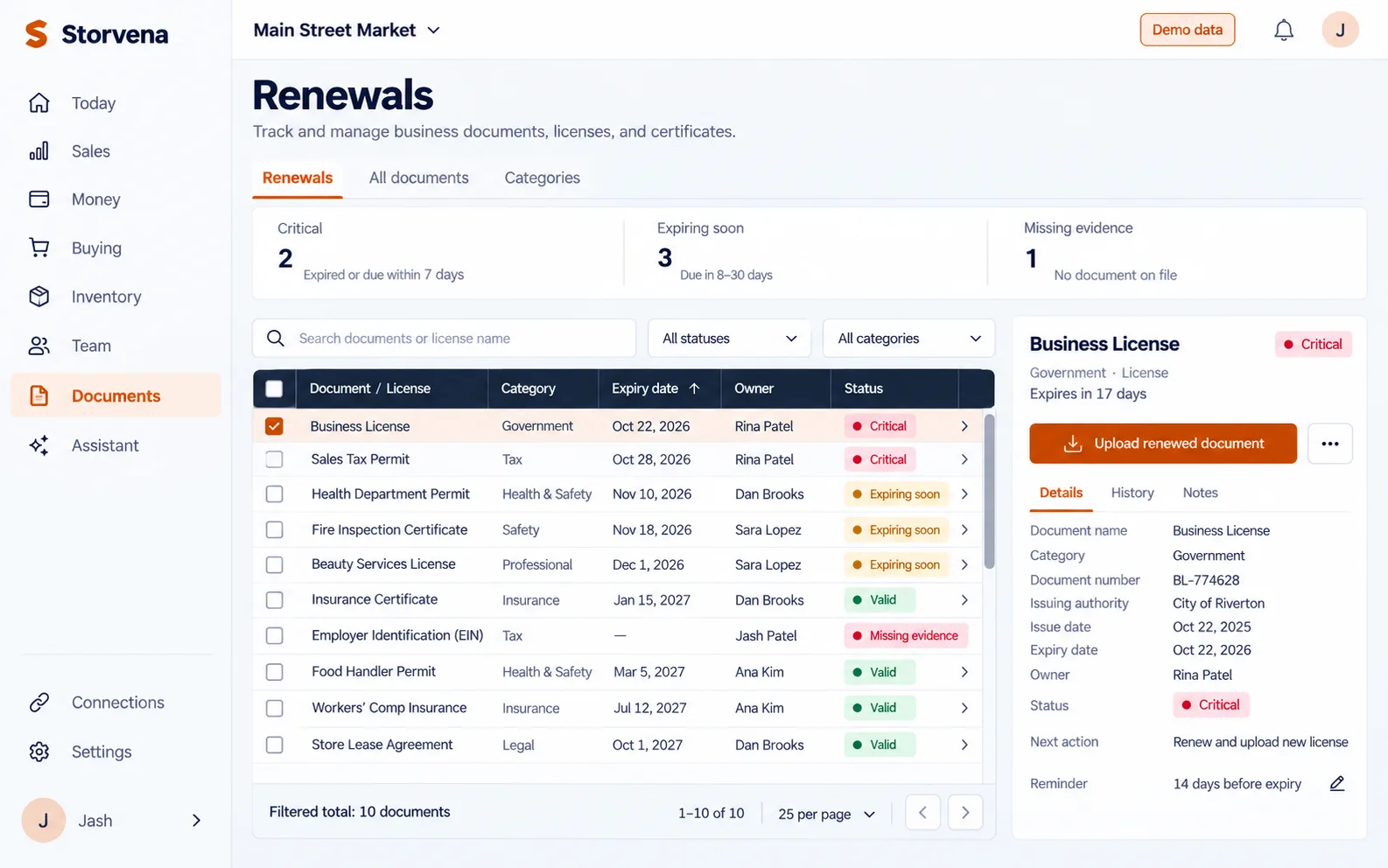
Task: Open notifications bell
Action: tap(1284, 31)
